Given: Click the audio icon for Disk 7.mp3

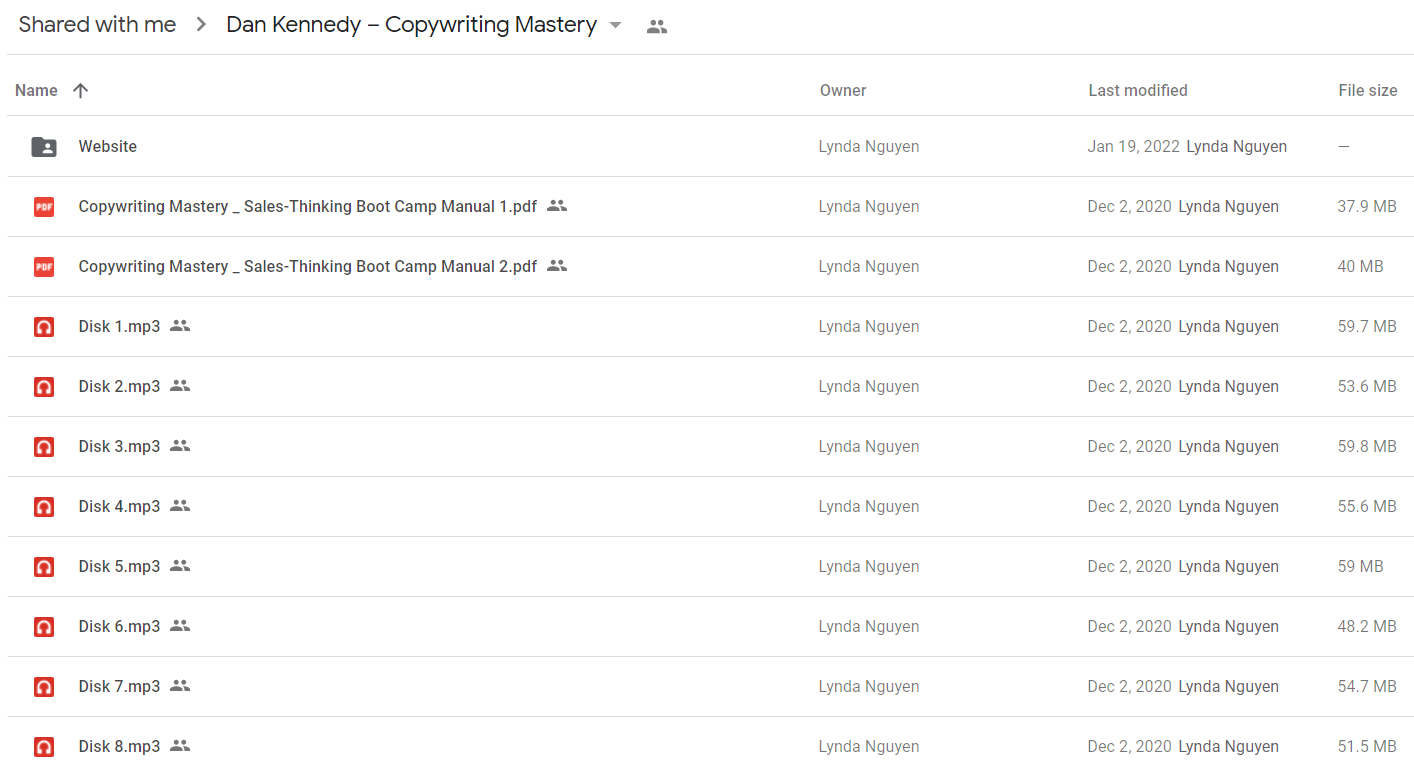Looking at the screenshot, I should (44, 687).
